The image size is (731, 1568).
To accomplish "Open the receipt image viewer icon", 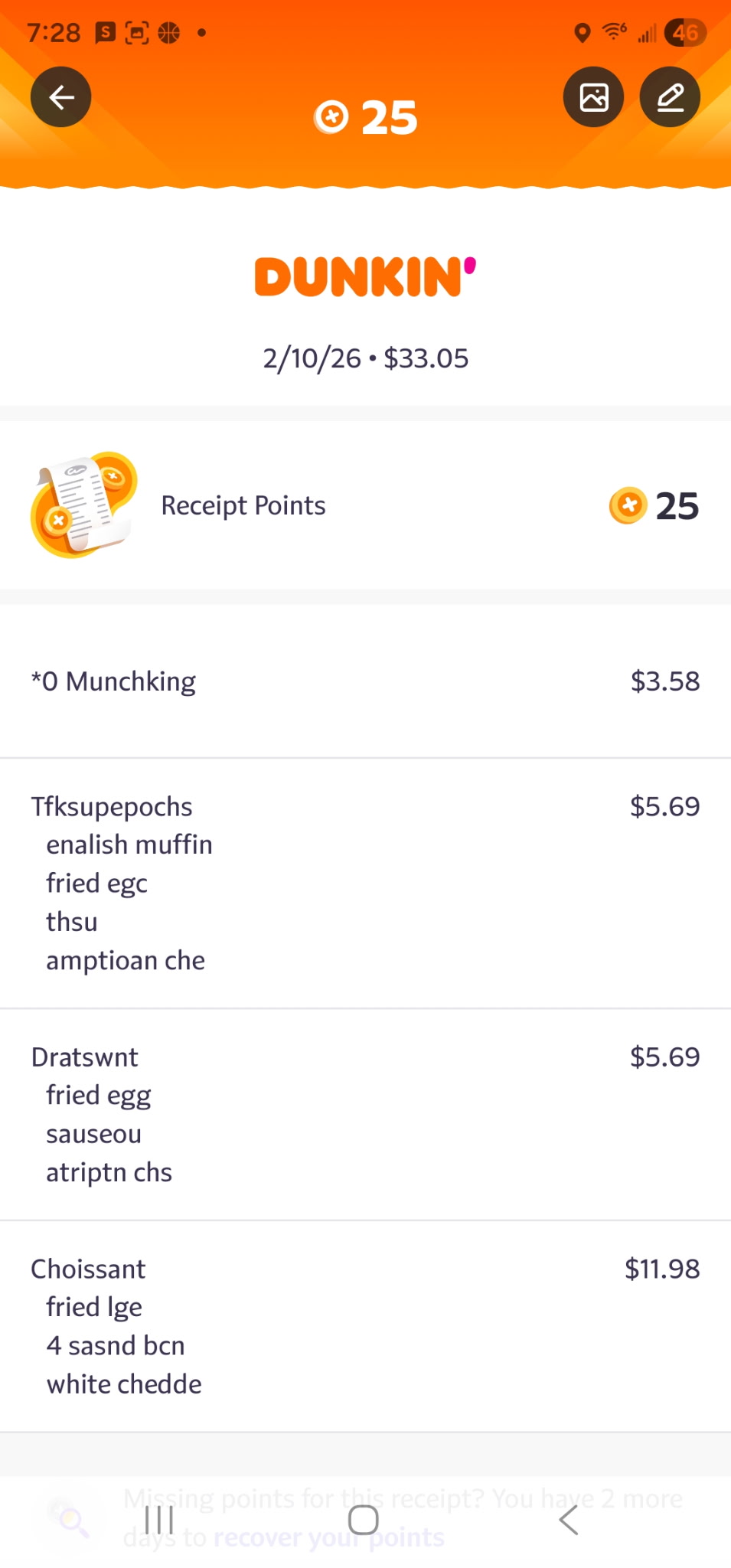I will point(594,97).
